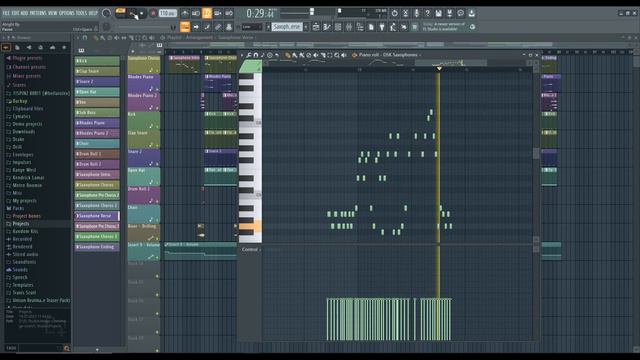Open the TOOLS menu
The height and width of the screenshot is (360, 640).
pos(81,13)
